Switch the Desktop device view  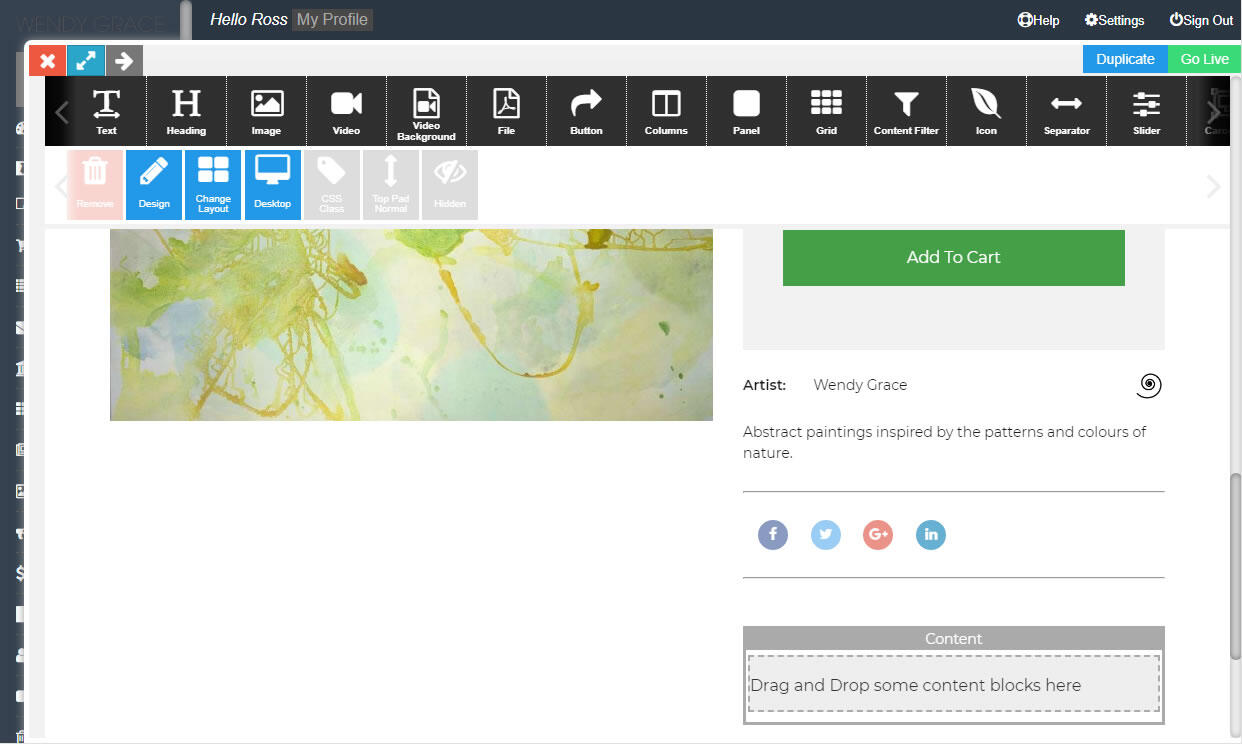click(272, 185)
